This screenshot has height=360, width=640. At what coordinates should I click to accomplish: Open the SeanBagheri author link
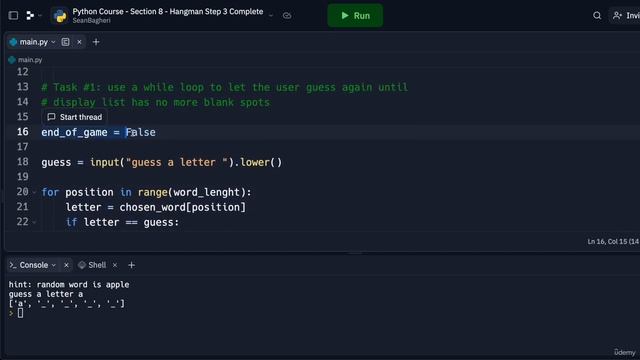pyautogui.click(x=91, y=20)
